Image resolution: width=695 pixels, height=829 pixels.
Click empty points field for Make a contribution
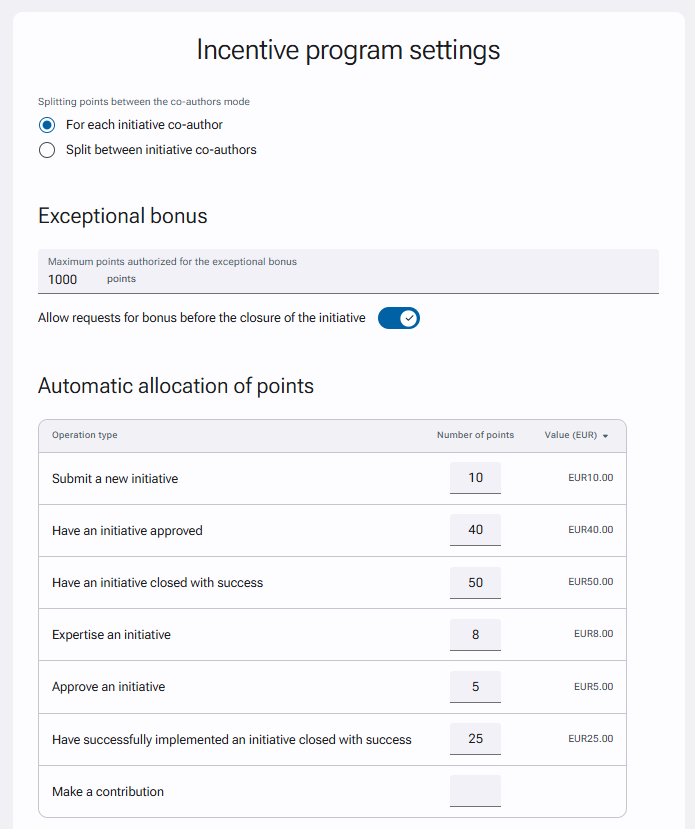pos(475,791)
